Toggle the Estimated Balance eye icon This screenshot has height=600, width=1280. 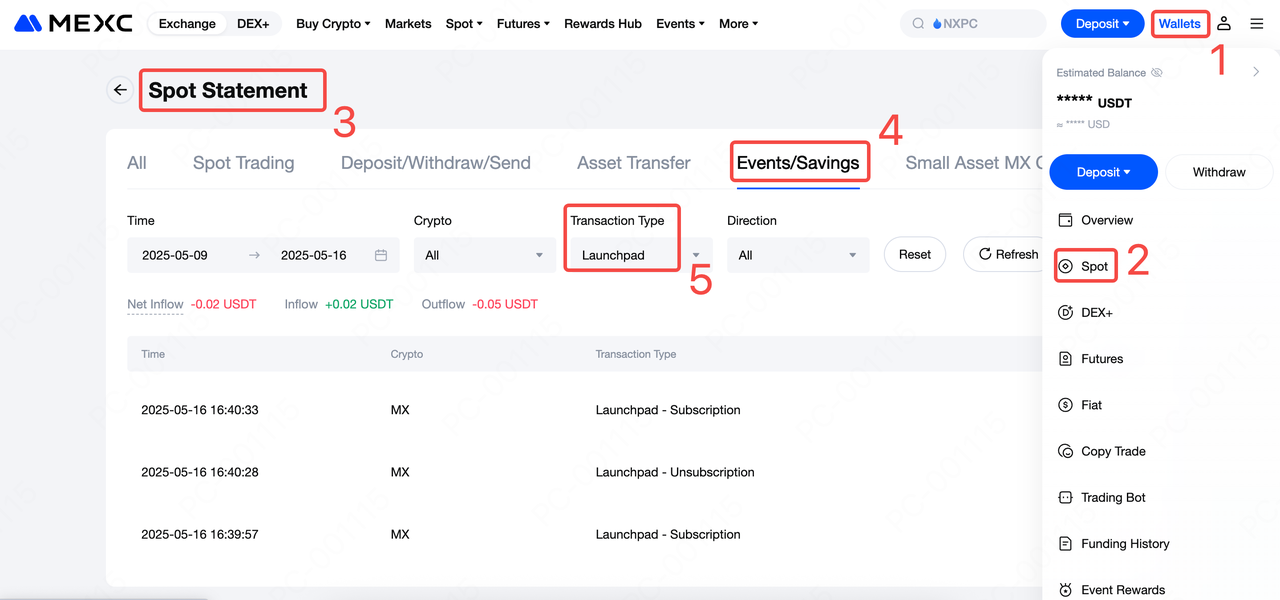click(1157, 73)
